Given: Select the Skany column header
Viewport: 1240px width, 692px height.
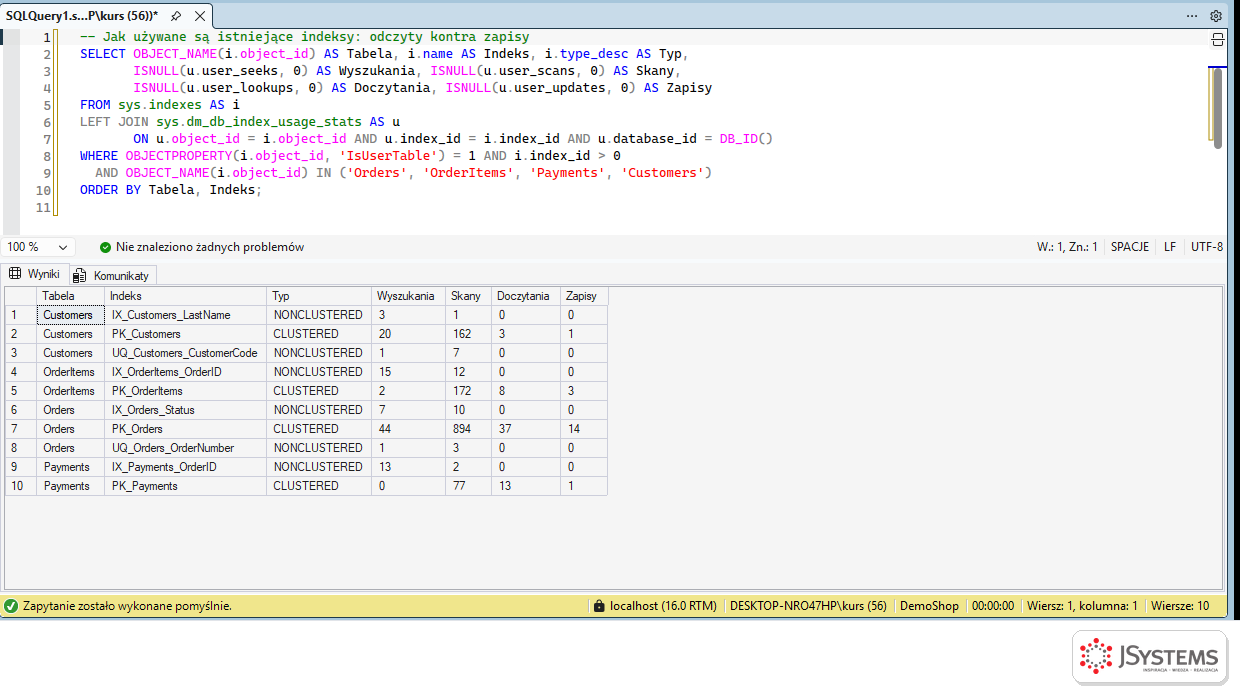Looking at the screenshot, I should point(468,296).
